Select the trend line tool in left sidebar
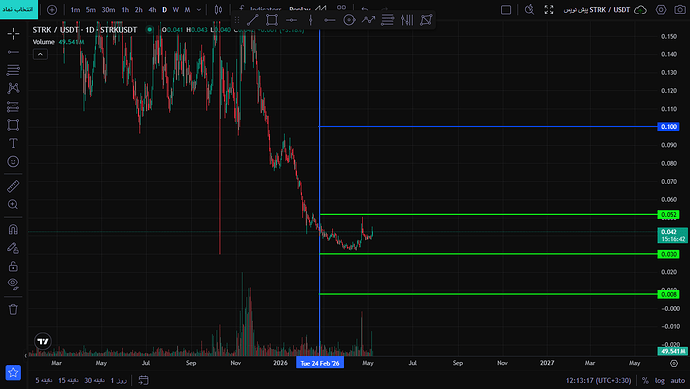Screen dimensions: 690x389 (13, 52)
